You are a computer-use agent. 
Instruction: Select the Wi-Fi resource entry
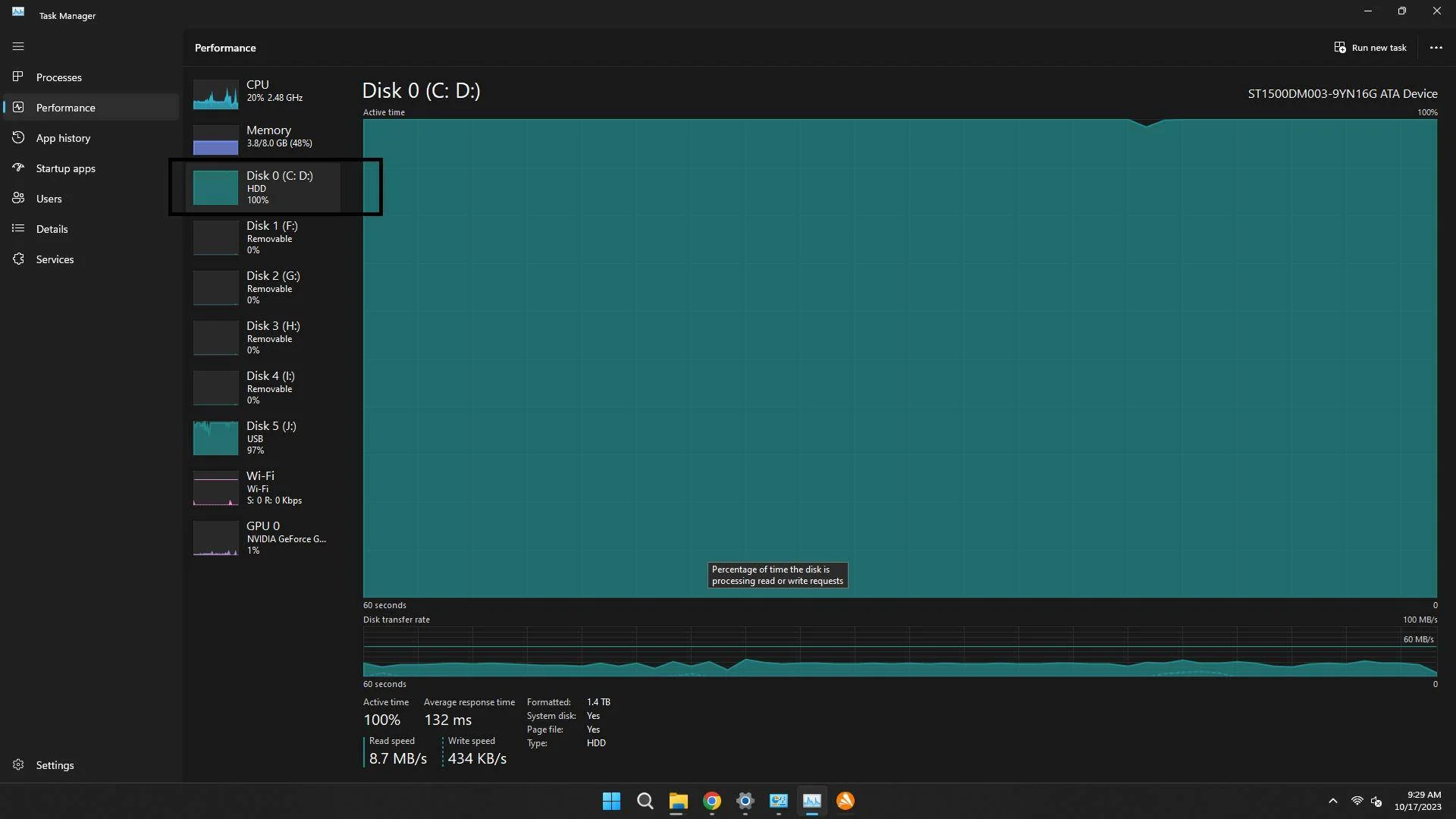click(263, 488)
